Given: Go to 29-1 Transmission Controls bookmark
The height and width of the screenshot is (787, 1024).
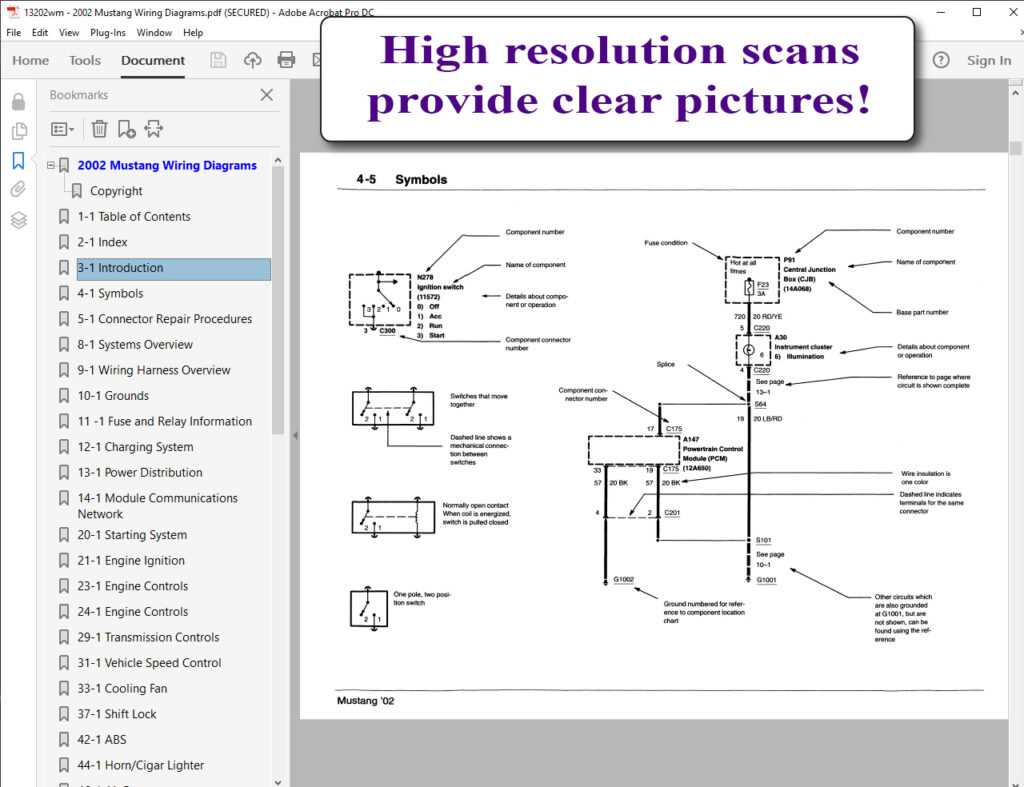Looking at the screenshot, I should click(148, 637).
